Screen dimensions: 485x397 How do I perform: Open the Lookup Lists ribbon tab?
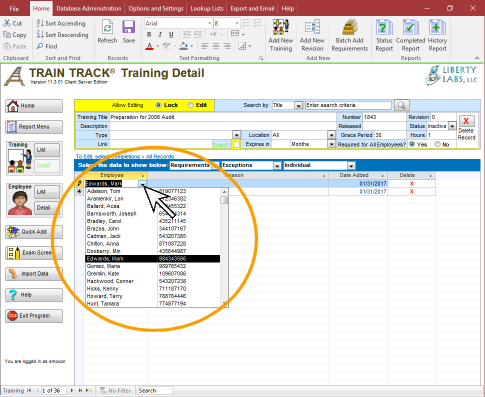207,8
